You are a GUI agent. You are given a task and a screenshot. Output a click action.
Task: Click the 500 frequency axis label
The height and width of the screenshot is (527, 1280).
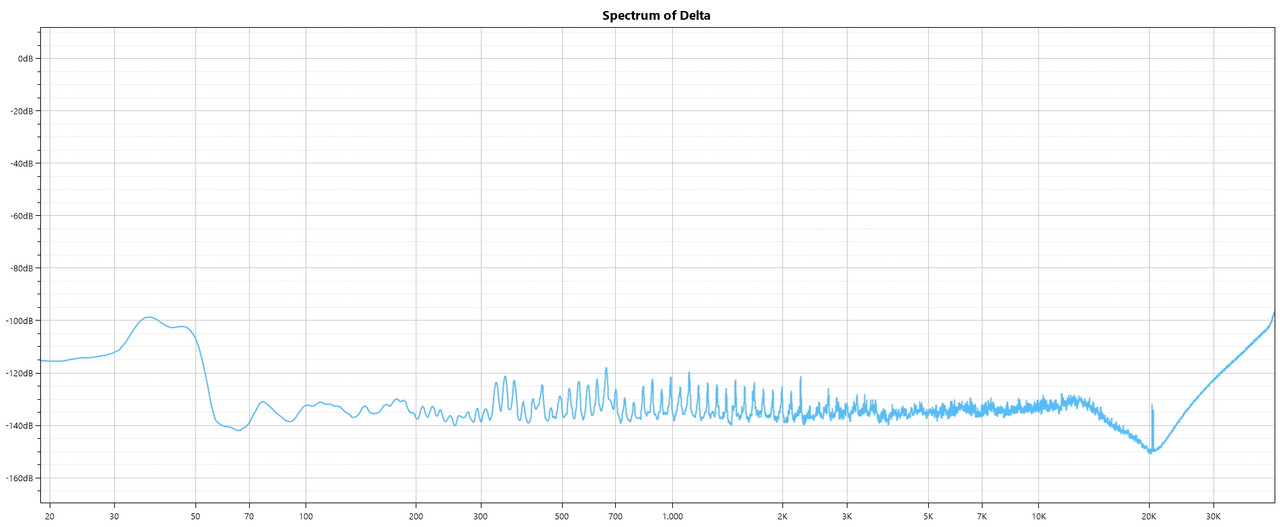point(562,518)
